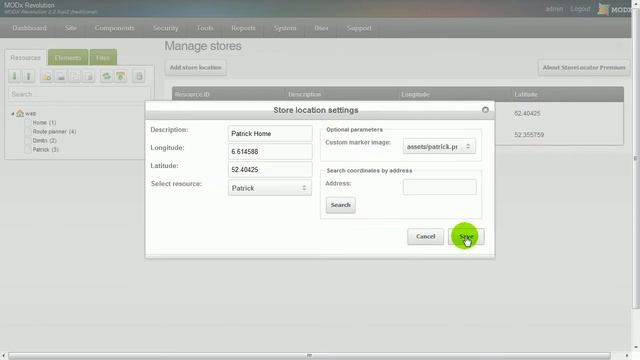Open the Components menu
640x360 pixels.
click(x=114, y=28)
